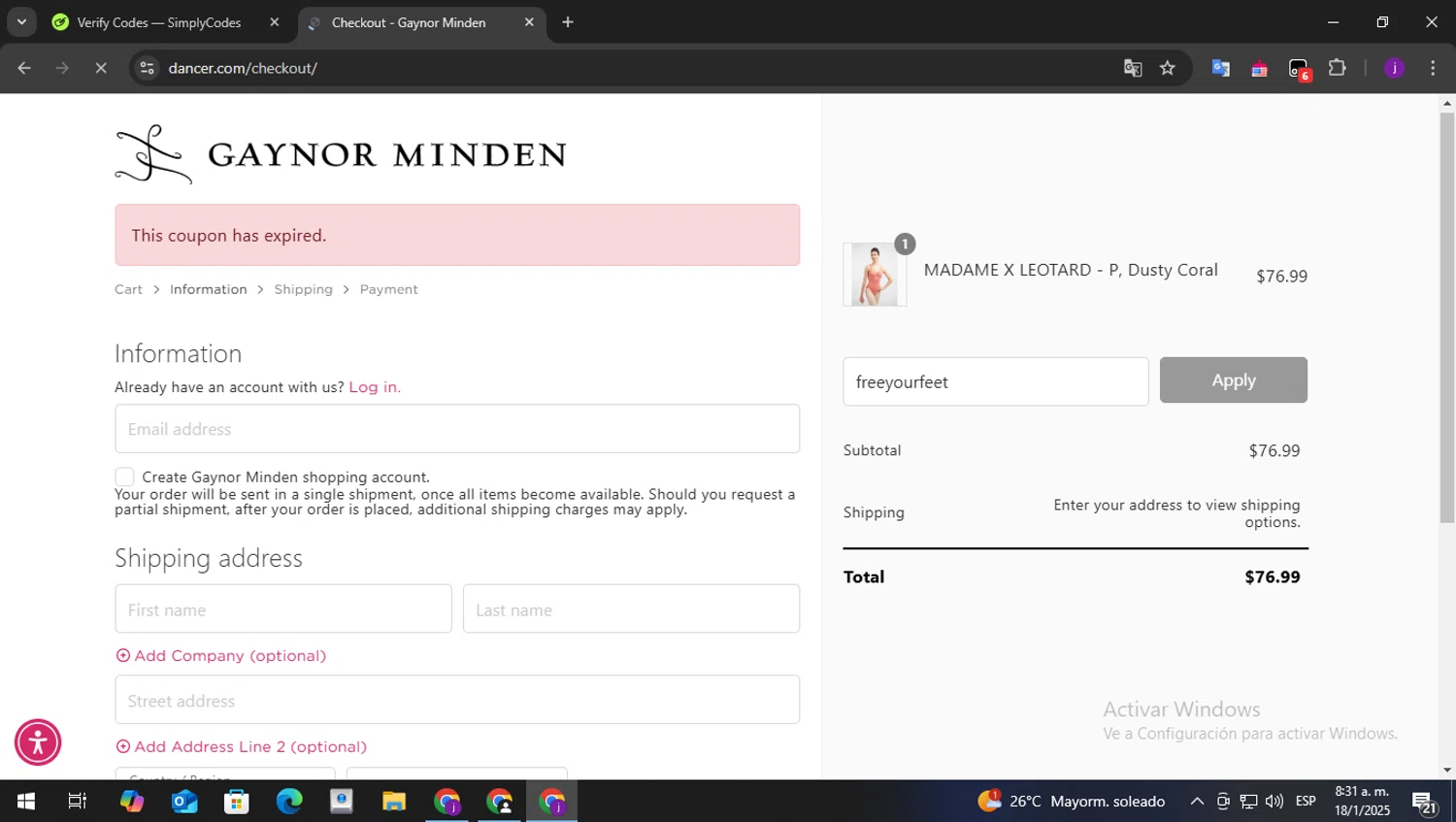The width and height of the screenshot is (1456, 822).
Task: Open Copilot from the taskbar
Action: [x=132, y=802]
